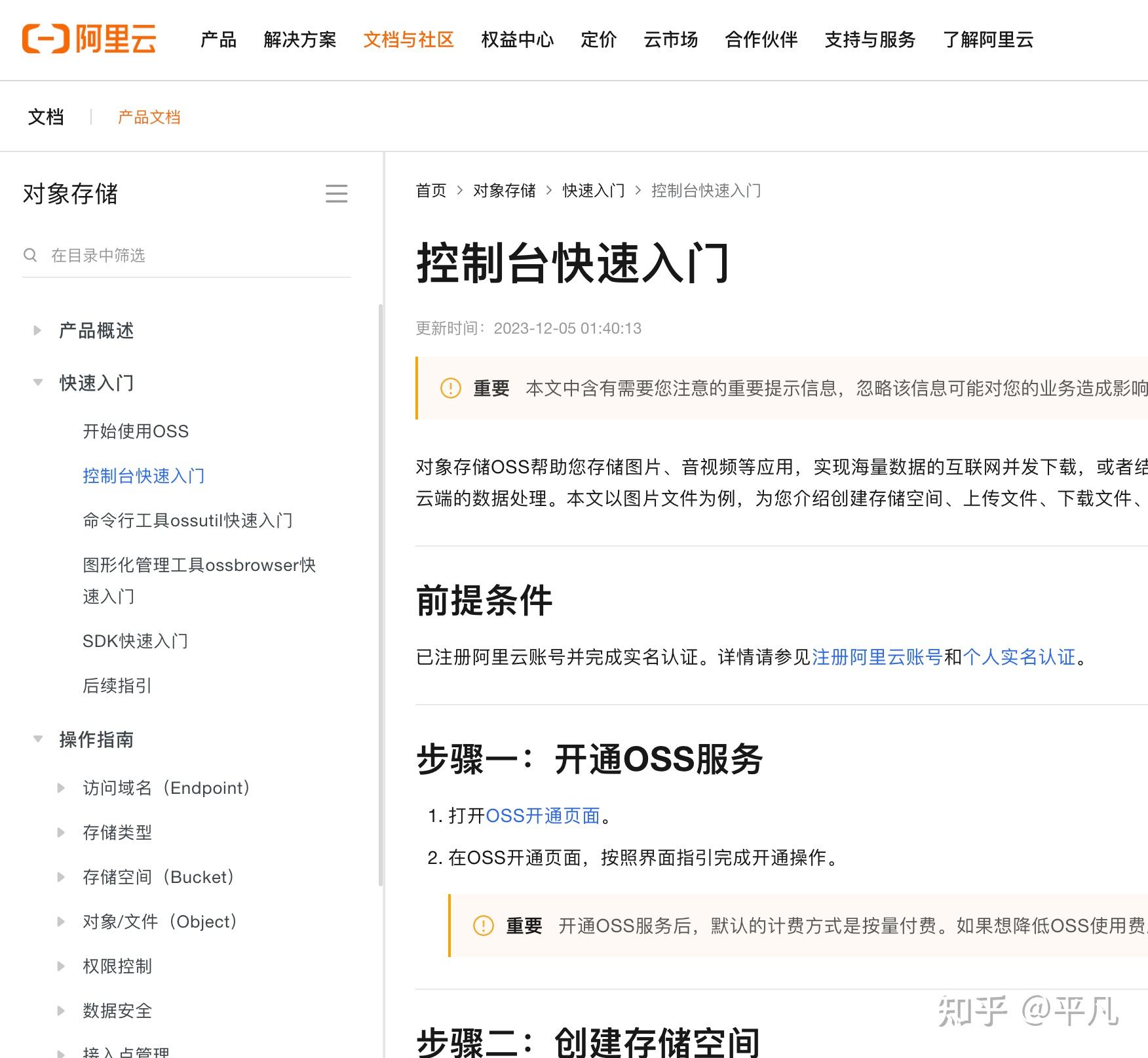The width and height of the screenshot is (1148, 1058).
Task: Click the 快速入门 tree label
Action: point(96,382)
